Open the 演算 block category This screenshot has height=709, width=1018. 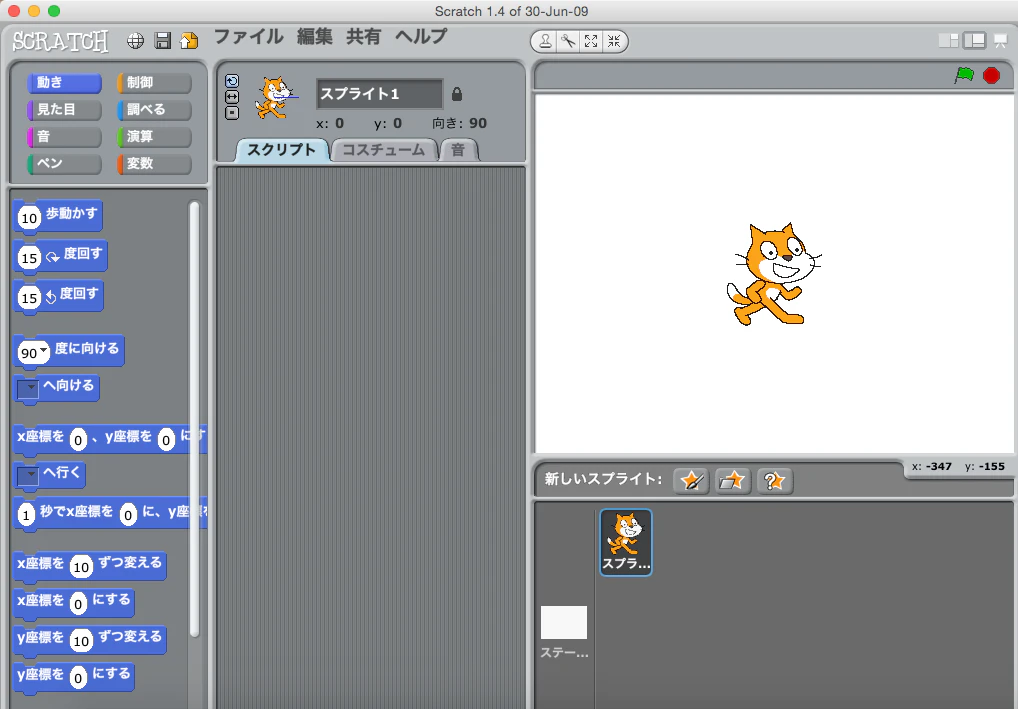pos(154,137)
